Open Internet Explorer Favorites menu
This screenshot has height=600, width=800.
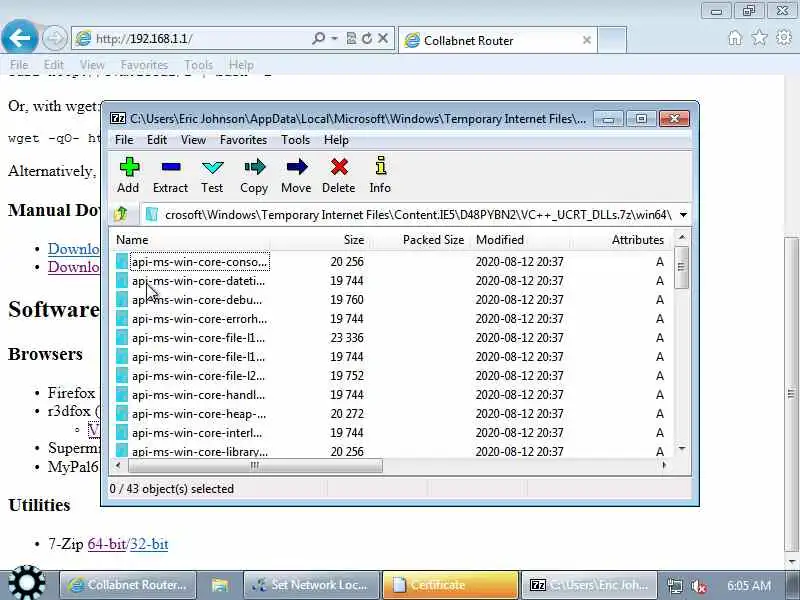tap(144, 65)
